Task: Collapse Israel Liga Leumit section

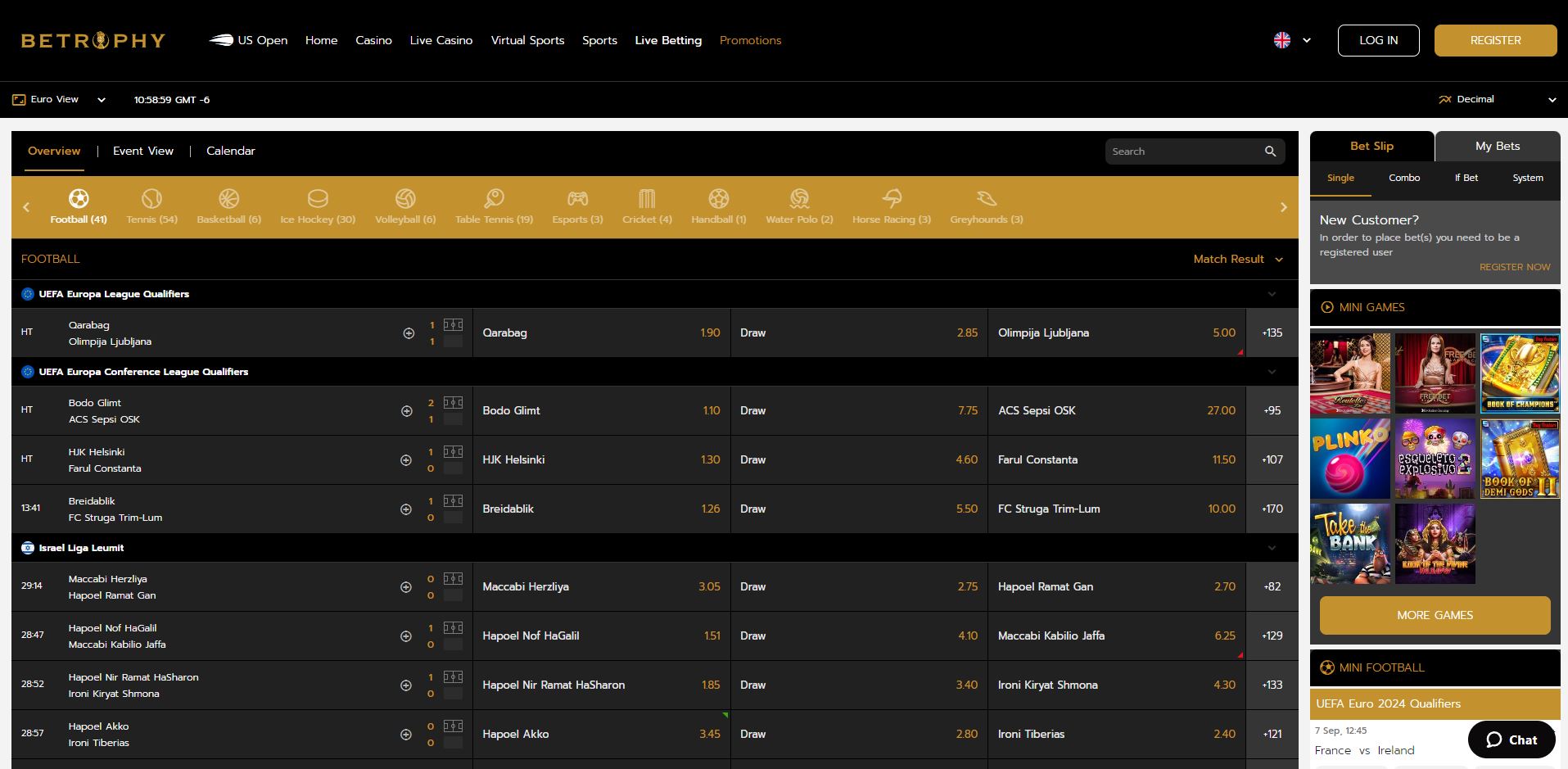Action: click(1272, 548)
